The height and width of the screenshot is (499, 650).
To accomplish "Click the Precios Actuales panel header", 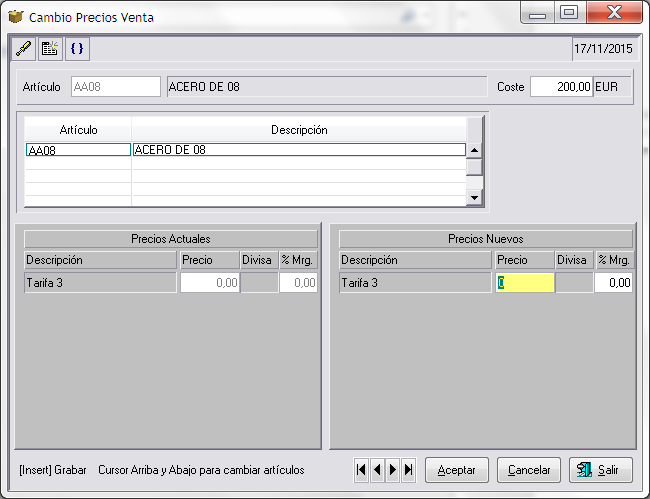I will (x=171, y=239).
